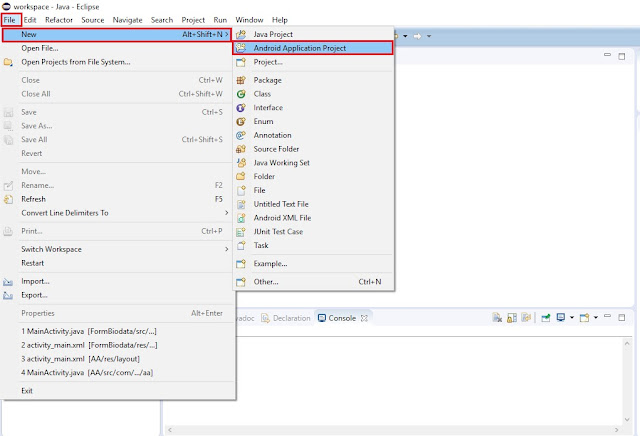
Task: Maximize the Console view panel
Action: point(622,318)
